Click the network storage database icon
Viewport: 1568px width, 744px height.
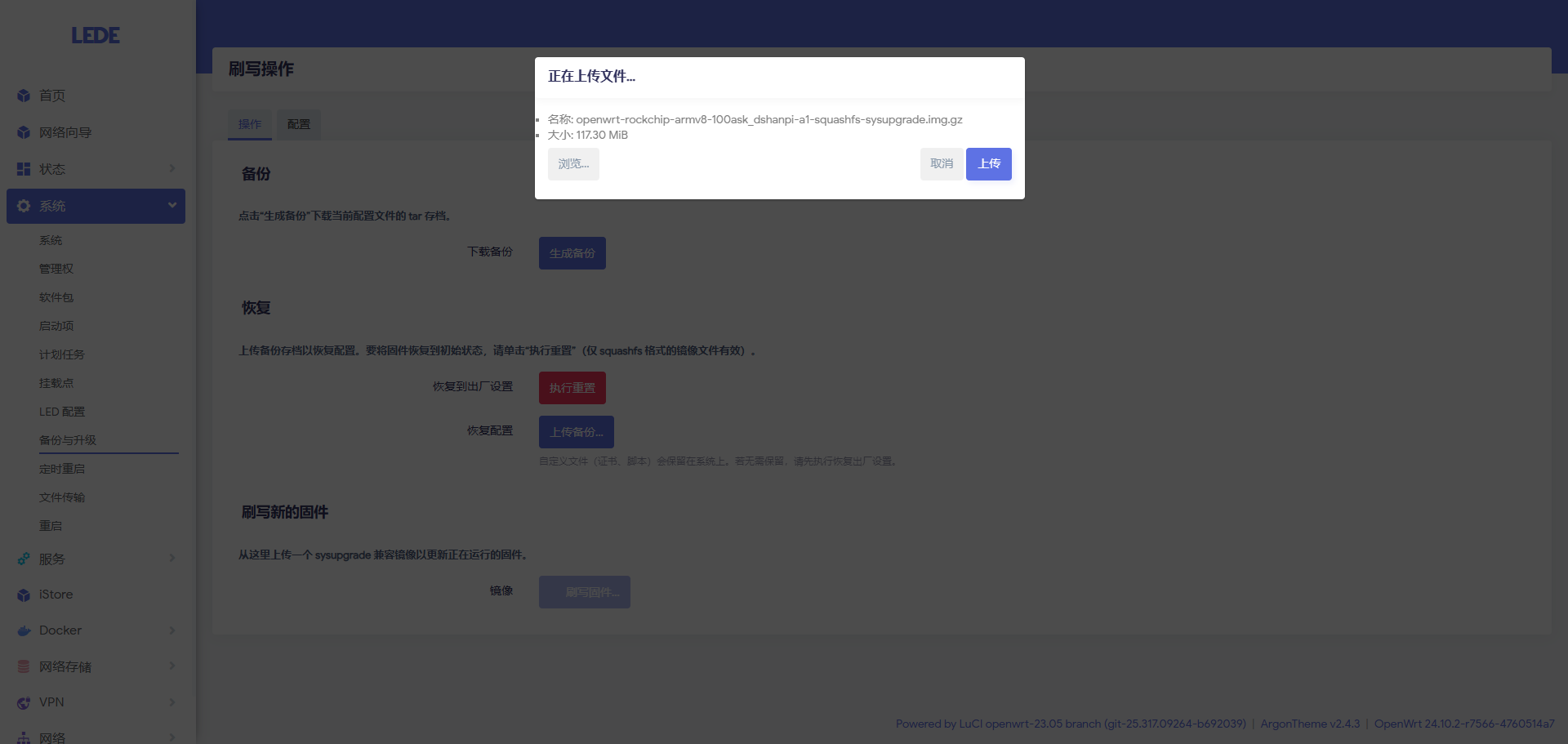[24, 666]
